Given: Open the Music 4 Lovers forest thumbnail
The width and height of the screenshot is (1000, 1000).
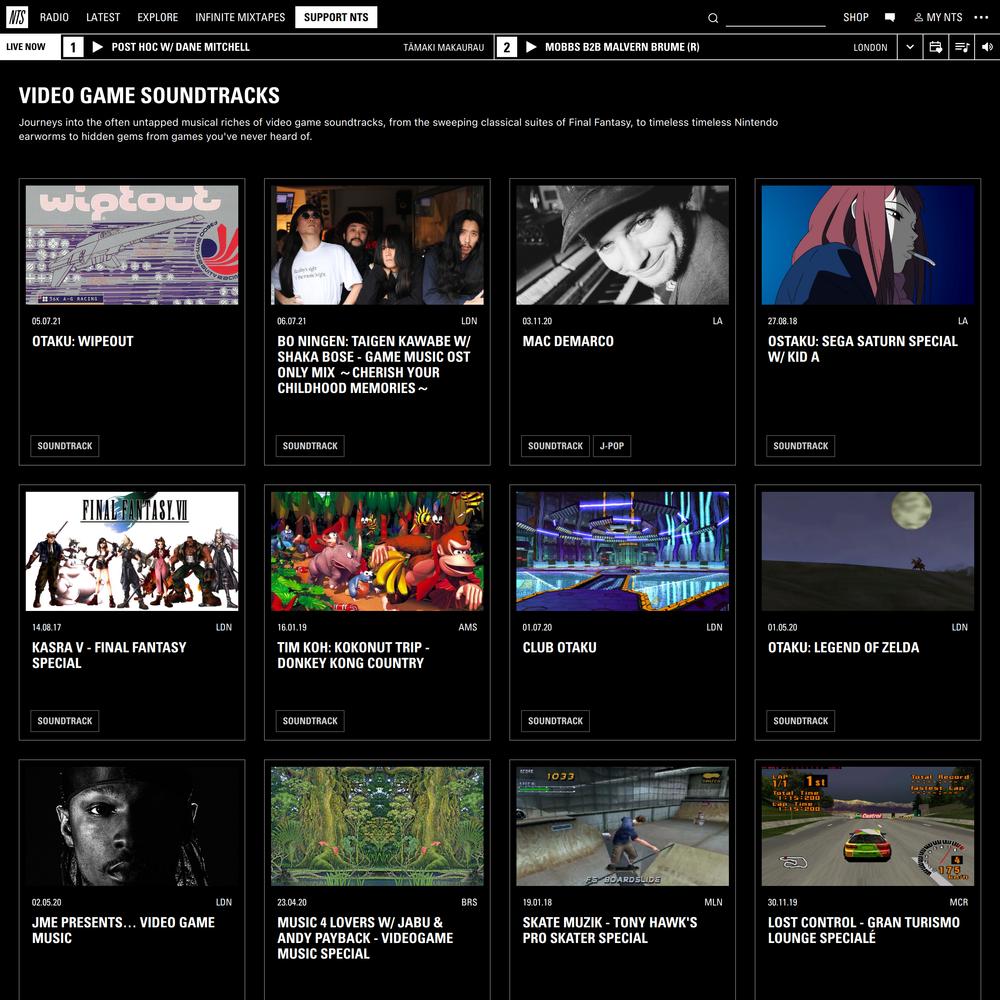Looking at the screenshot, I should [377, 827].
